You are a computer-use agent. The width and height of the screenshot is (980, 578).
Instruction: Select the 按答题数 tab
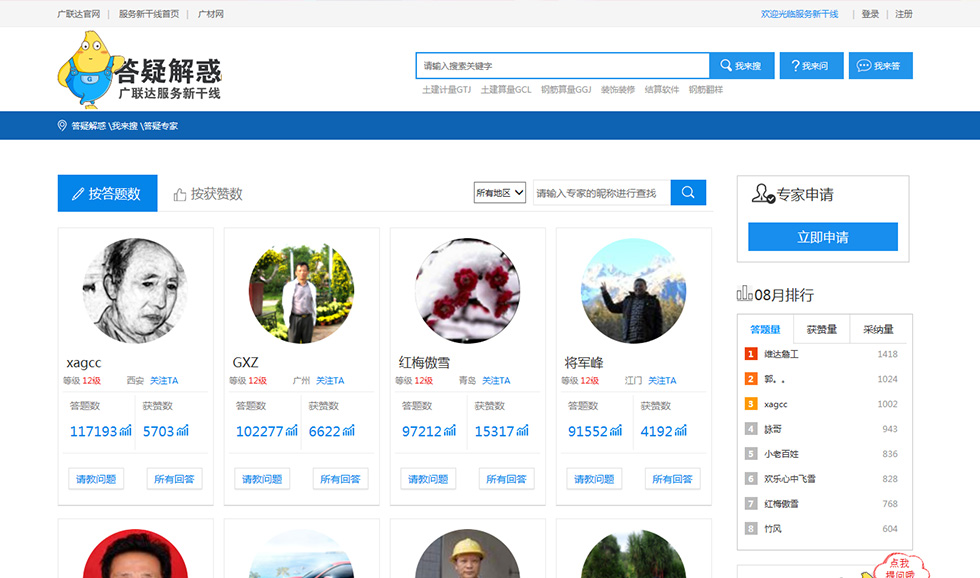pos(107,194)
